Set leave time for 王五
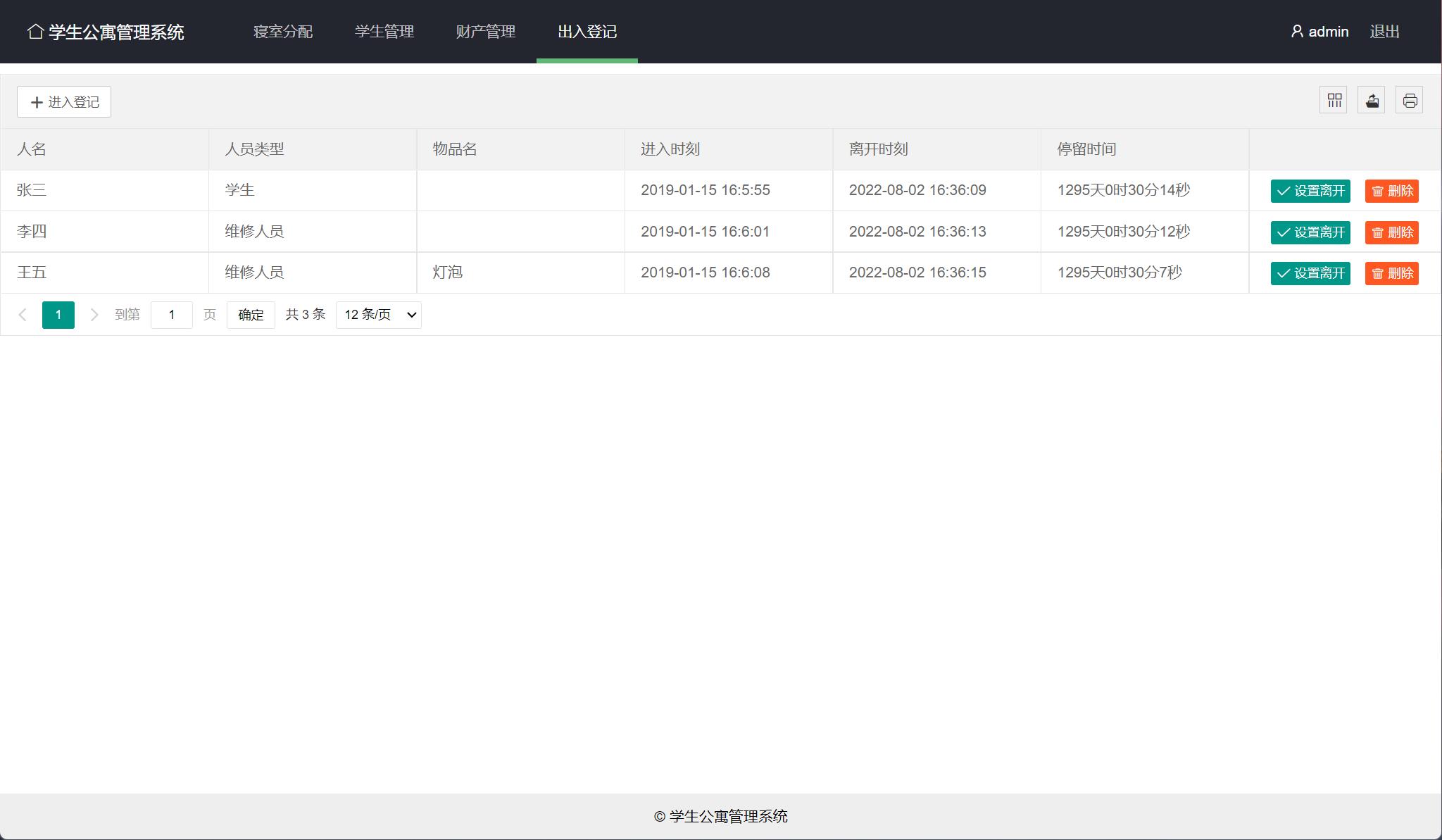 [1310, 273]
